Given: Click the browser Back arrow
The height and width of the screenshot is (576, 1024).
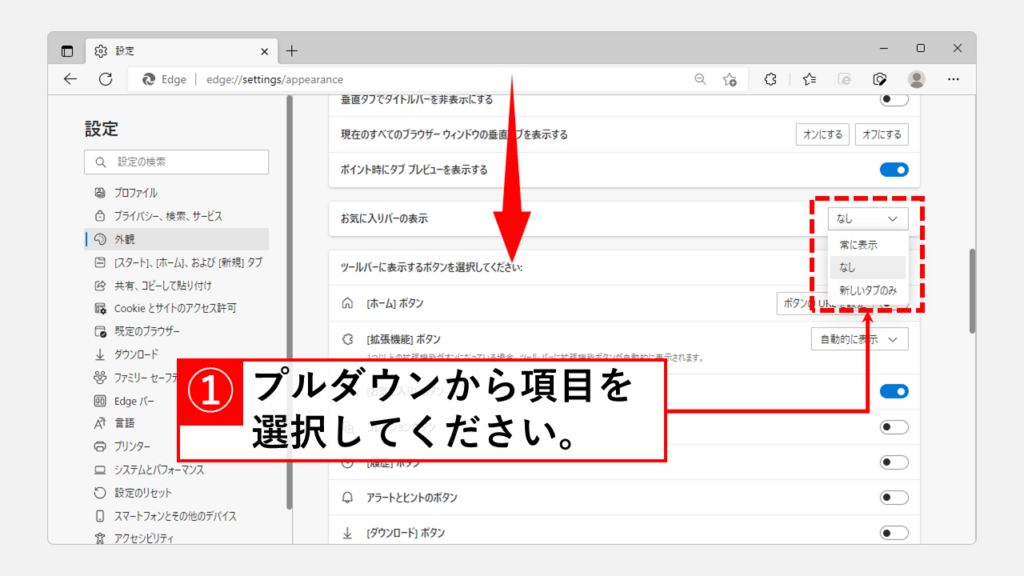Looking at the screenshot, I should (x=70, y=80).
